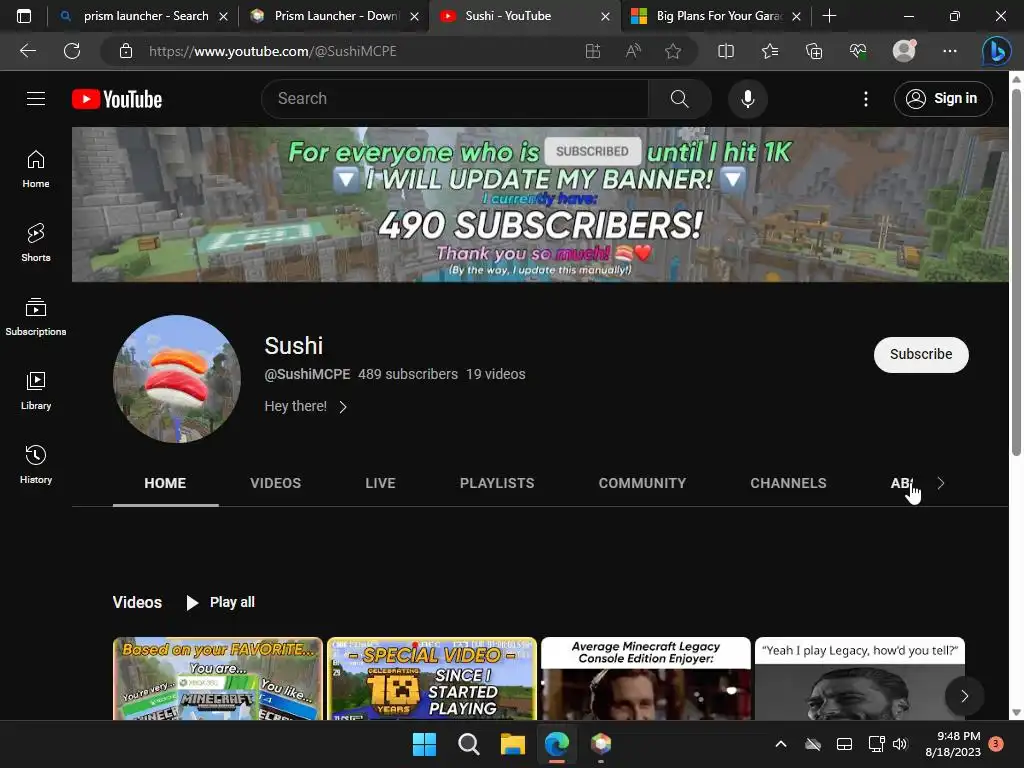Subscribe to the Sushi channel
Viewport: 1024px width, 768px height.
pos(921,355)
